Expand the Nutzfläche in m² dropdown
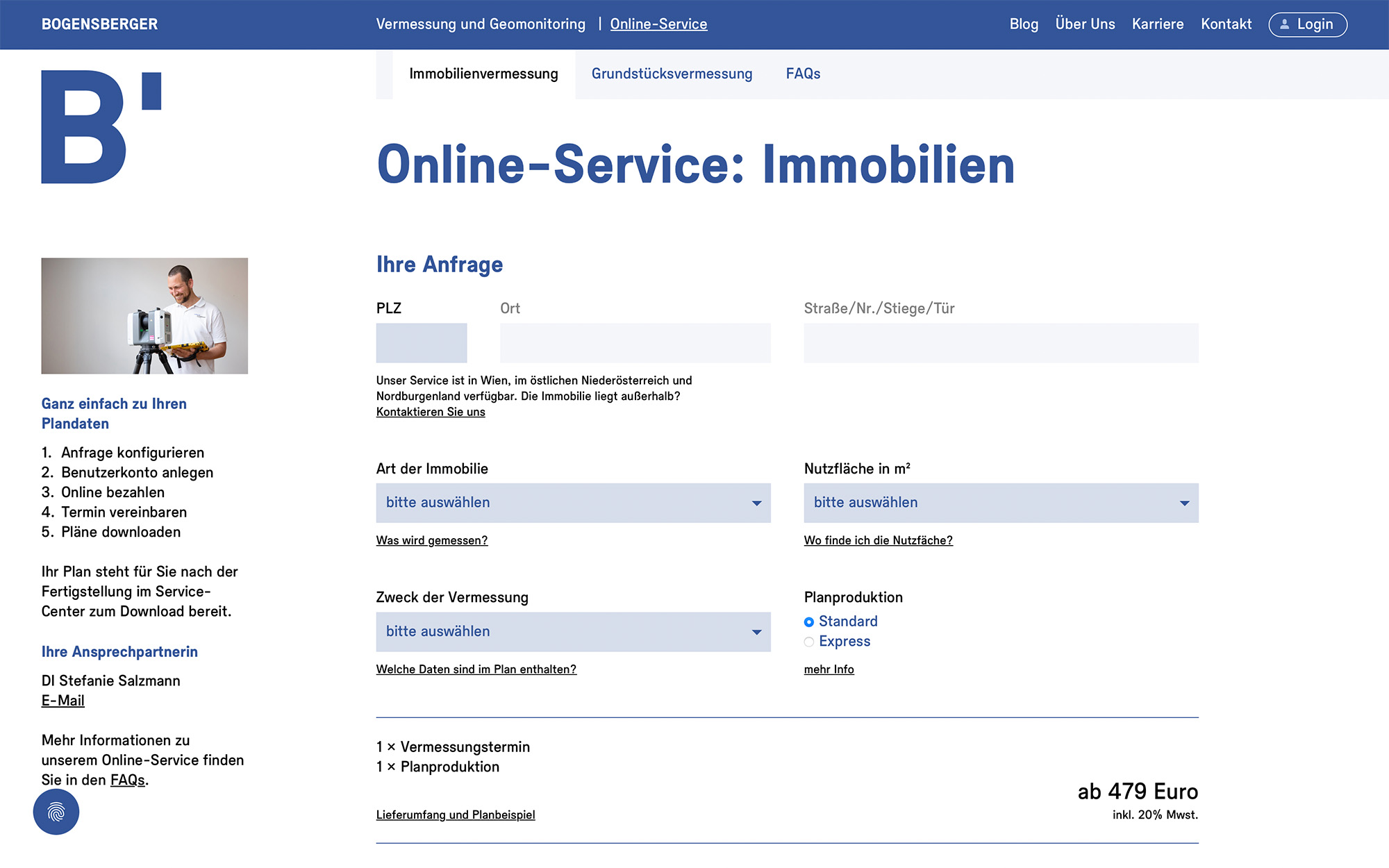1389x868 pixels. point(1001,503)
